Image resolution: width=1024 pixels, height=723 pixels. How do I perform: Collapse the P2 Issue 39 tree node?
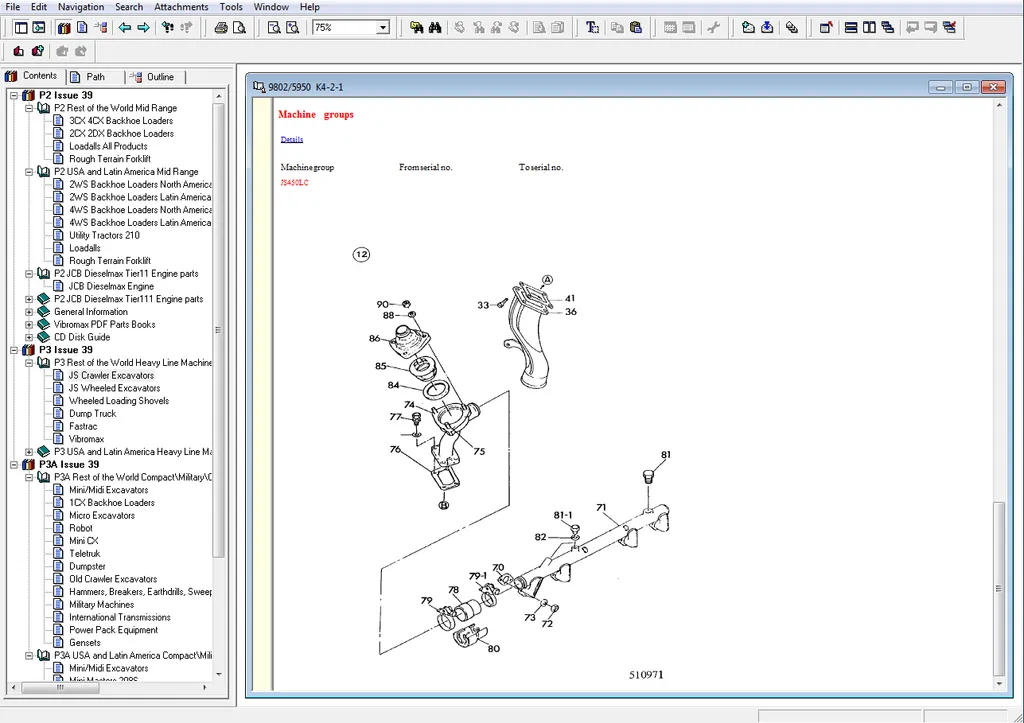pos(14,95)
